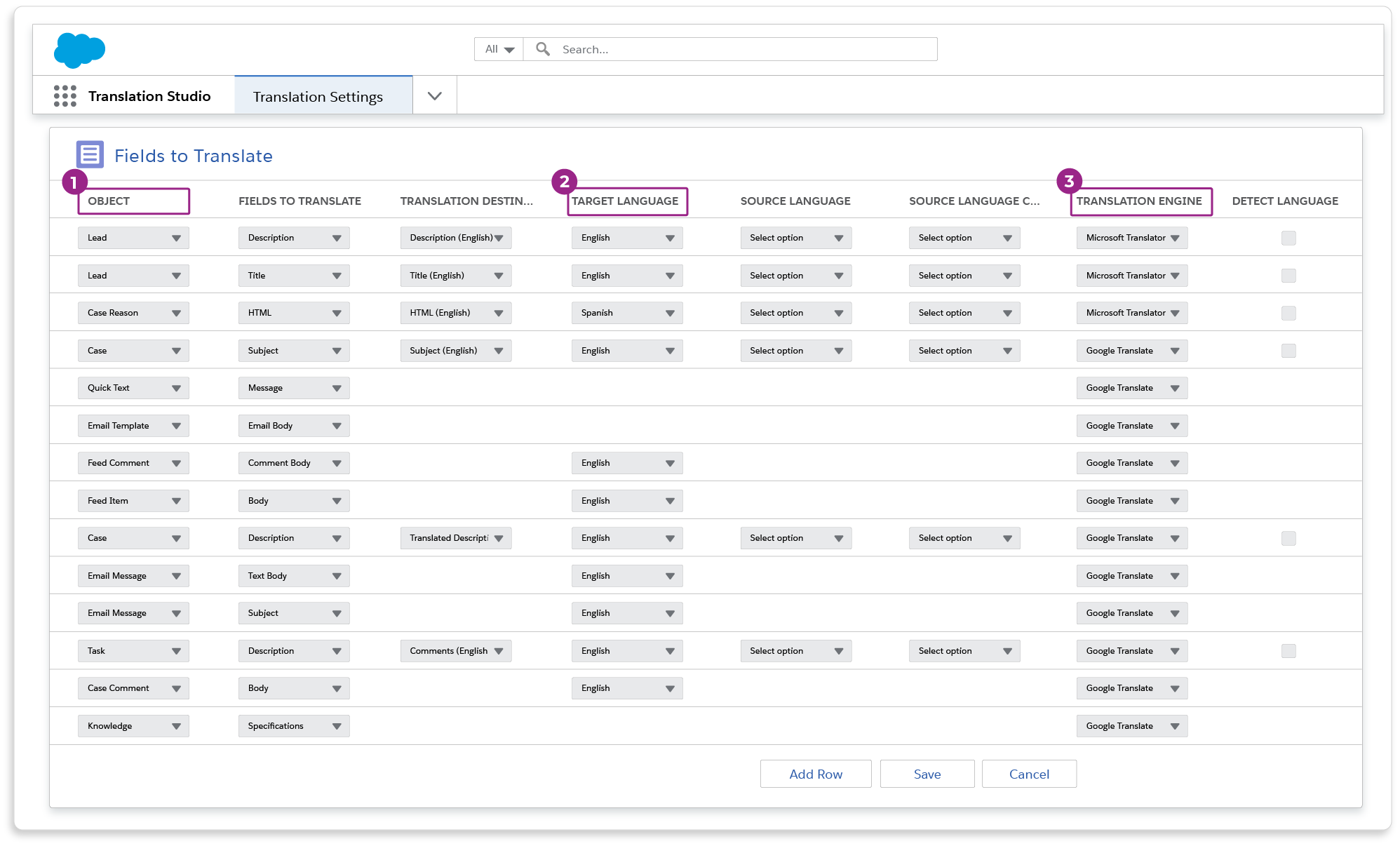Image resolution: width=1400 pixels, height=846 pixels.
Task: Expand the Target Language dropdown showing Spanish
Action: click(x=626, y=312)
